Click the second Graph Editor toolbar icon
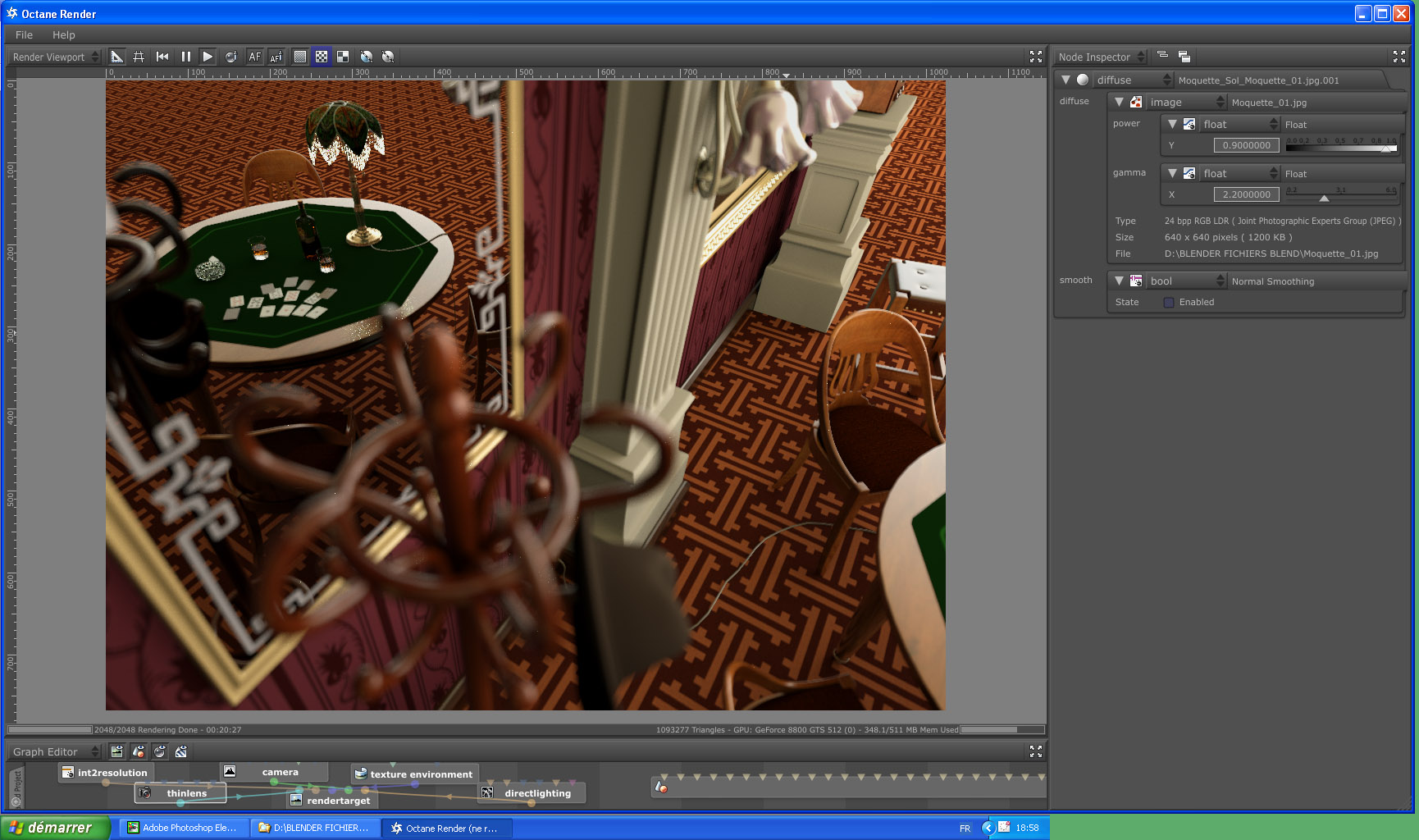1419x840 pixels. [139, 751]
